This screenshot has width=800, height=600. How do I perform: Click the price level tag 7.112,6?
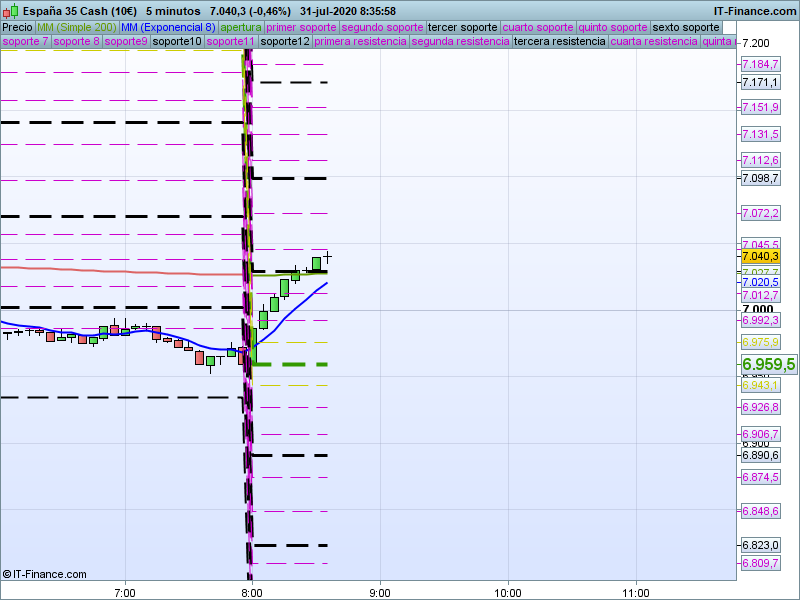point(761,160)
